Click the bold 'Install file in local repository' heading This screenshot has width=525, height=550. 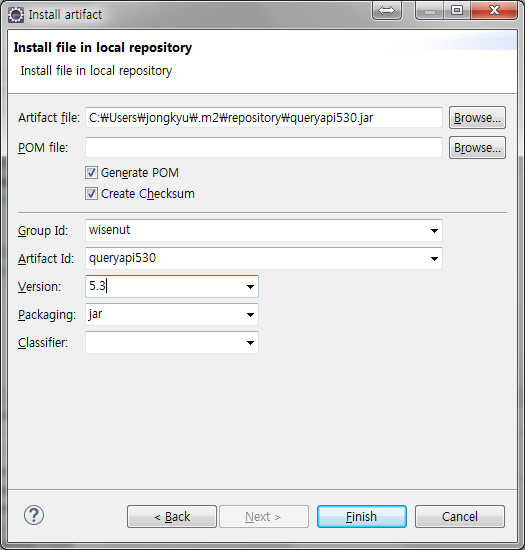tap(103, 47)
